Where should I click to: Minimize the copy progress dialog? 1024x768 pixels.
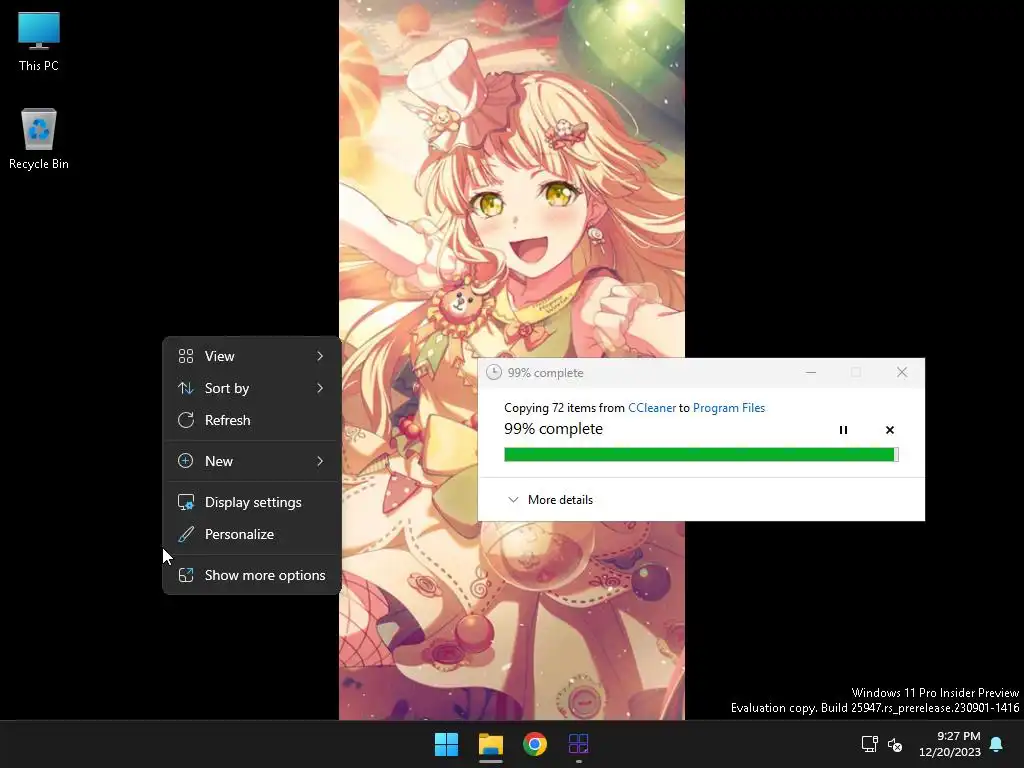(x=811, y=372)
